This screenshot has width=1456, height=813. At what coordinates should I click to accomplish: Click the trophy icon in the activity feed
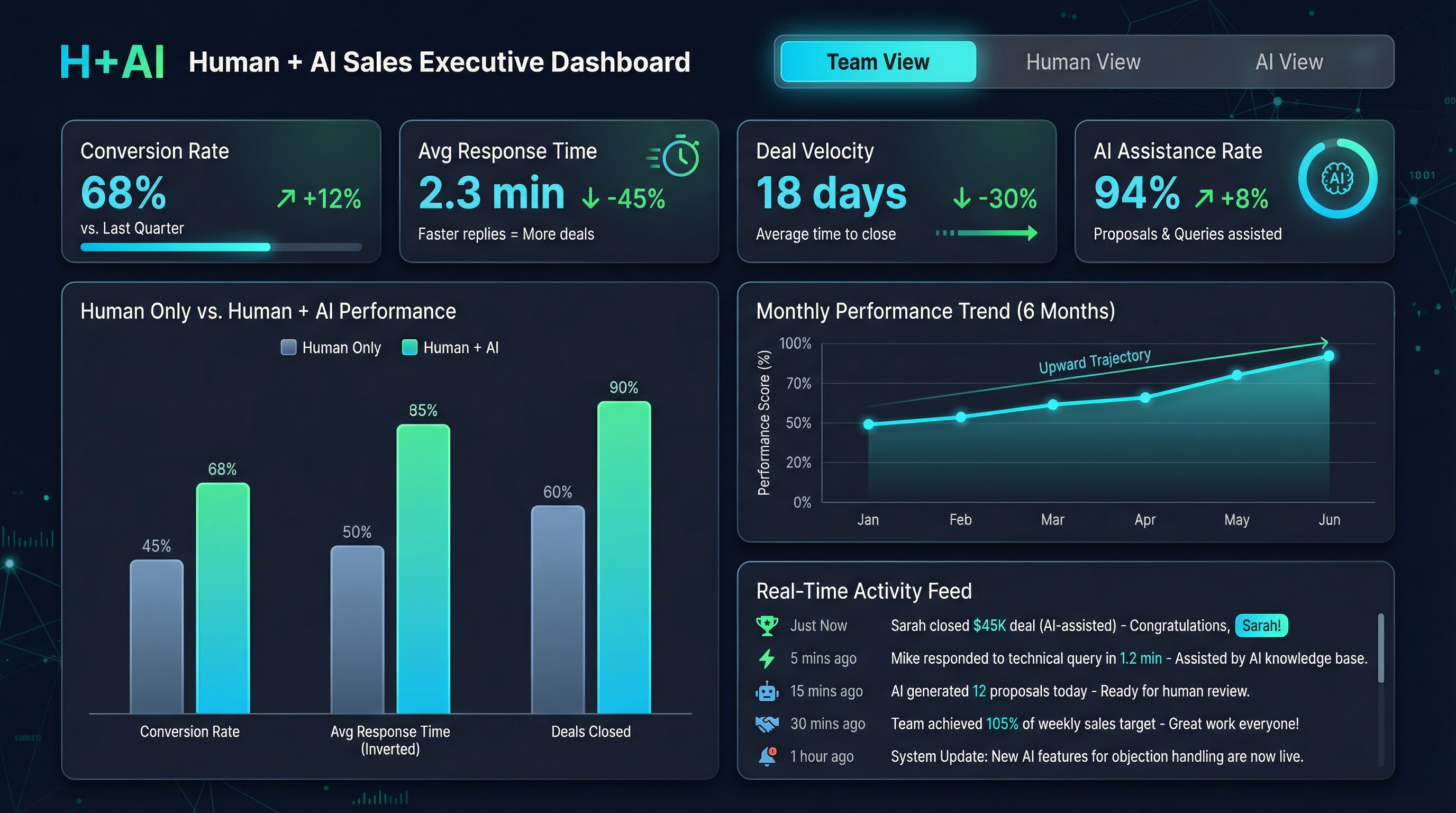767,625
